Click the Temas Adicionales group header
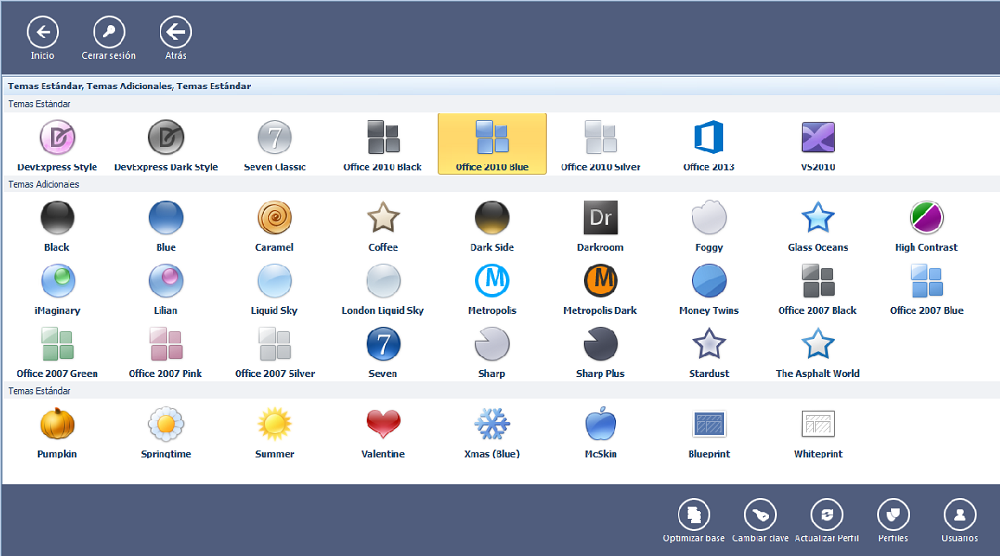Viewport: 1000px width, 556px height. pos(44,184)
